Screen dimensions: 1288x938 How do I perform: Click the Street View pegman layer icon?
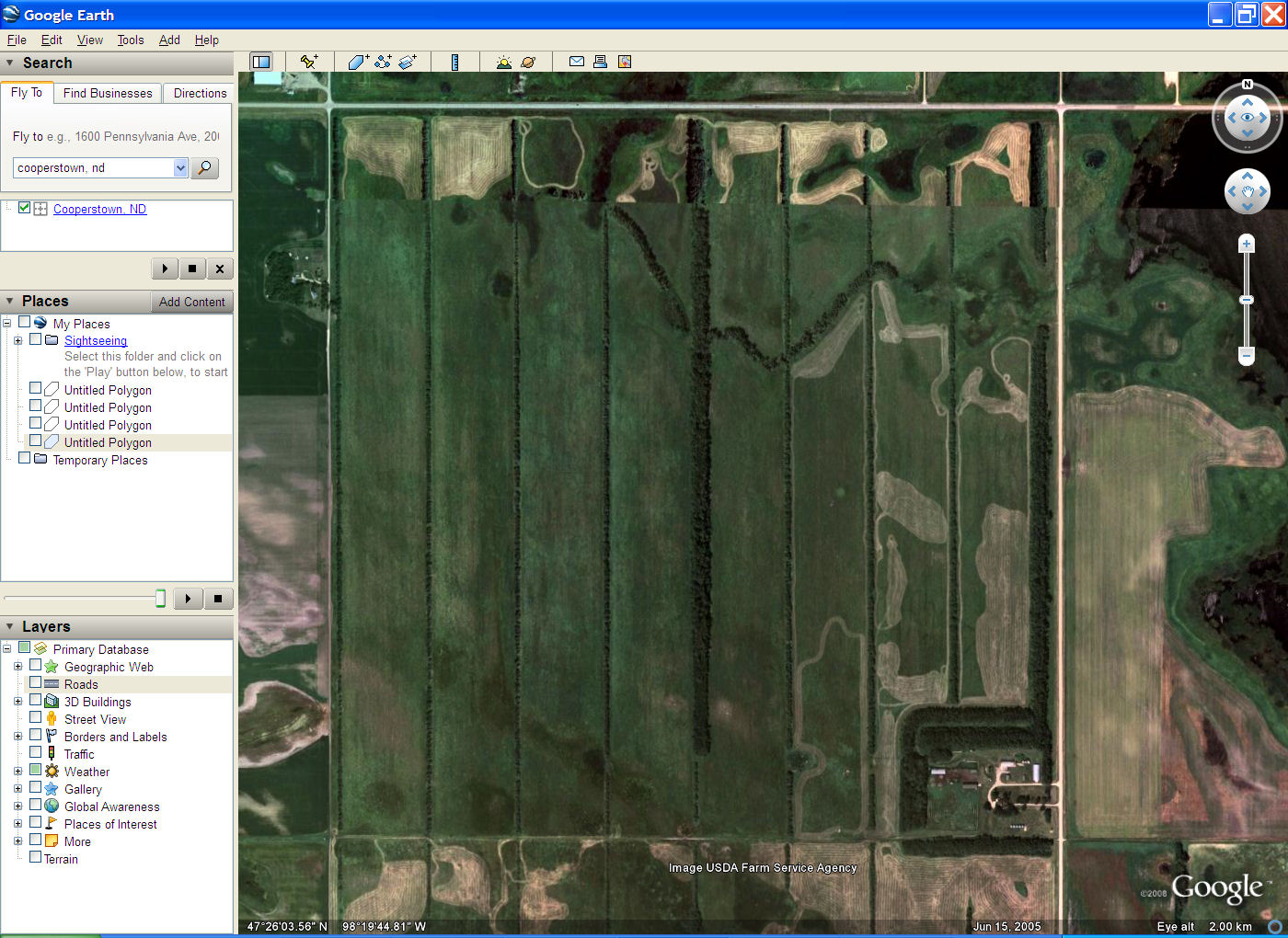click(52, 718)
